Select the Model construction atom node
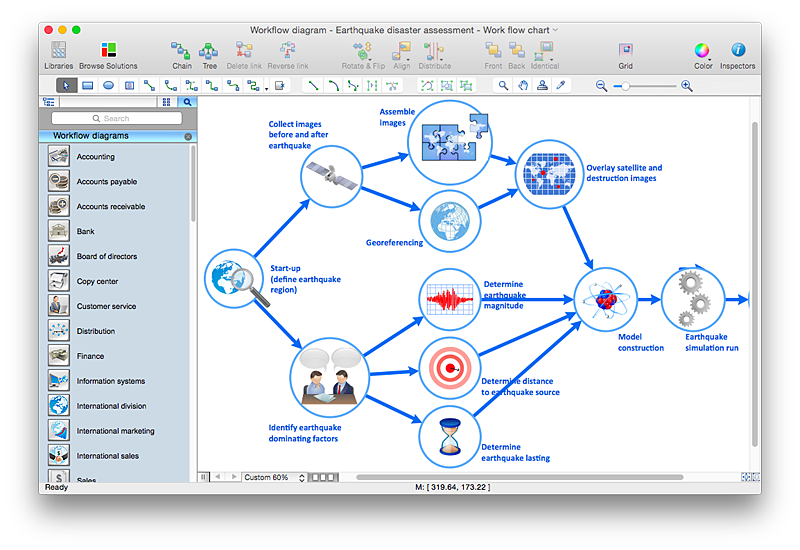Screen dimensions: 800x550 pos(606,299)
